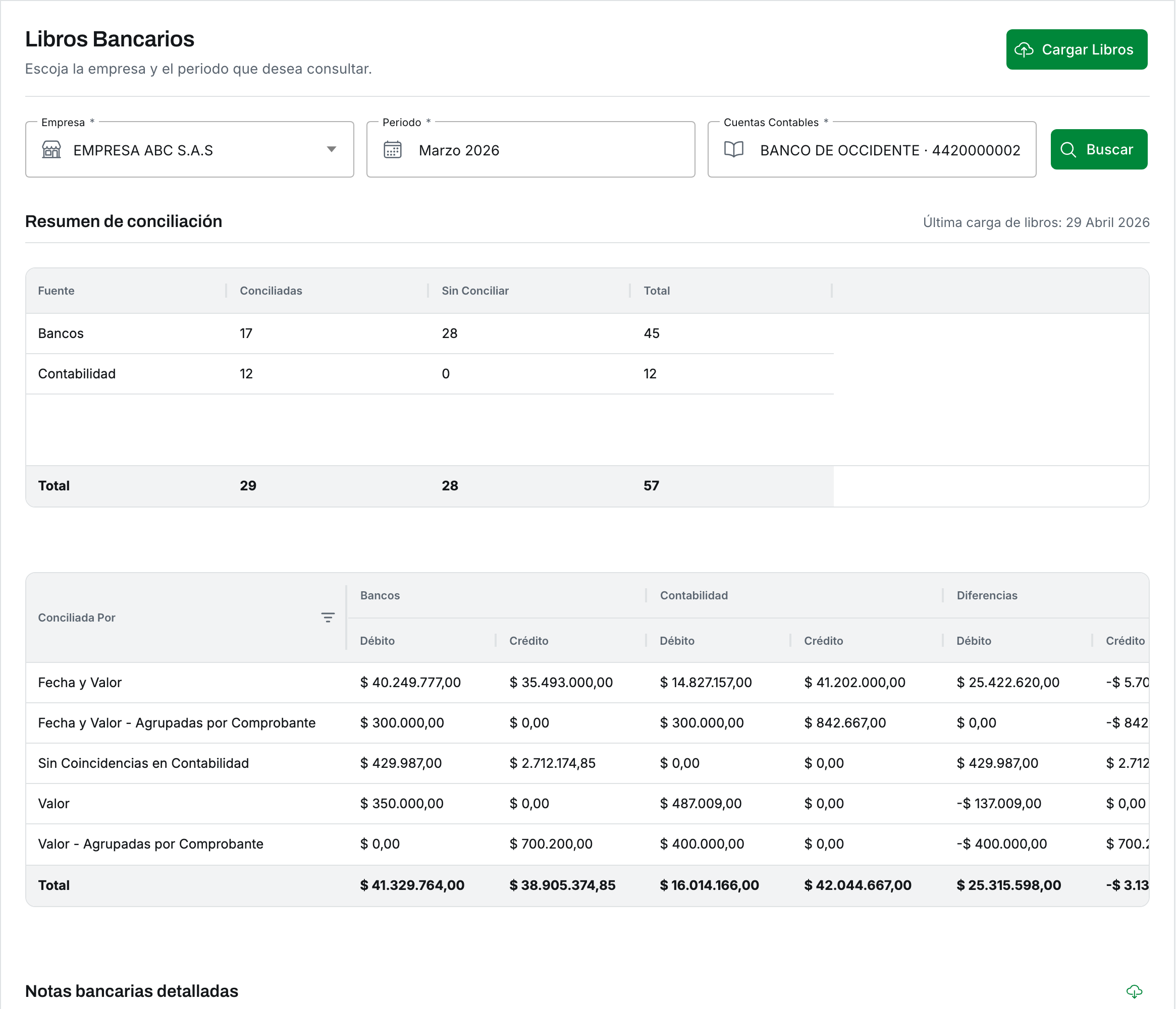This screenshot has width=1176, height=1009.
Task: Click the Cargar Libros button
Action: pos(1076,49)
